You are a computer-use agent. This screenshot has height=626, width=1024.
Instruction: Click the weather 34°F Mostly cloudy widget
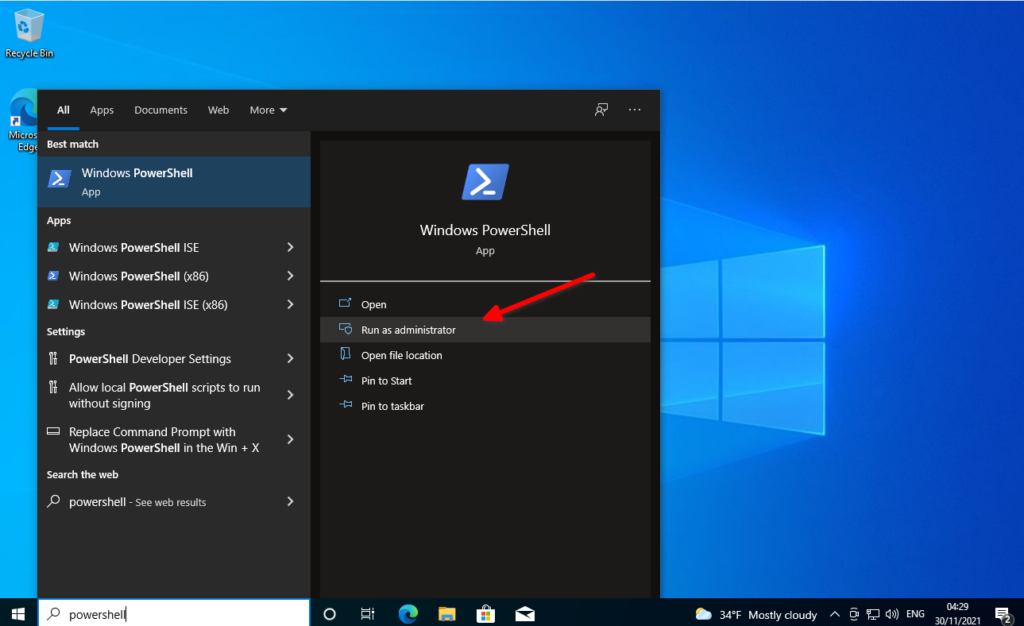[756, 614]
